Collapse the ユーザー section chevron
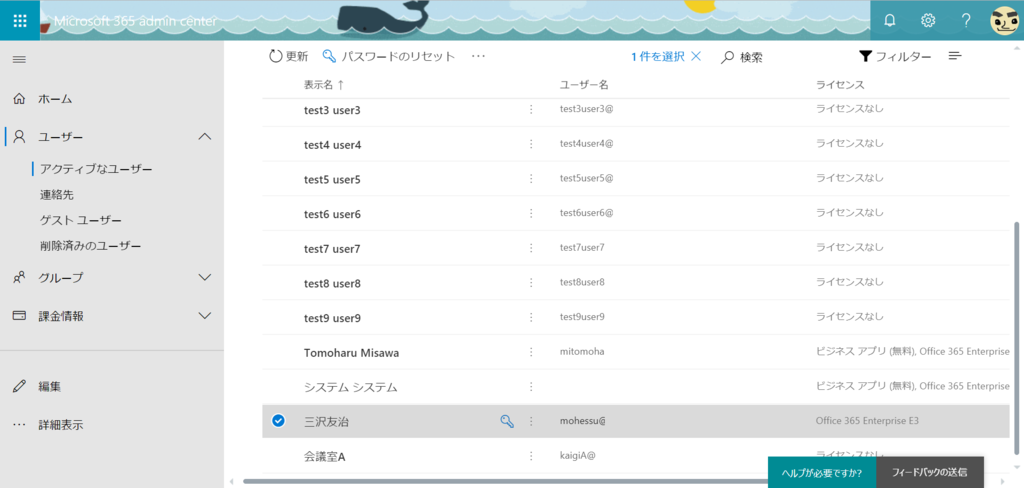This screenshot has width=1024, height=488. click(205, 137)
